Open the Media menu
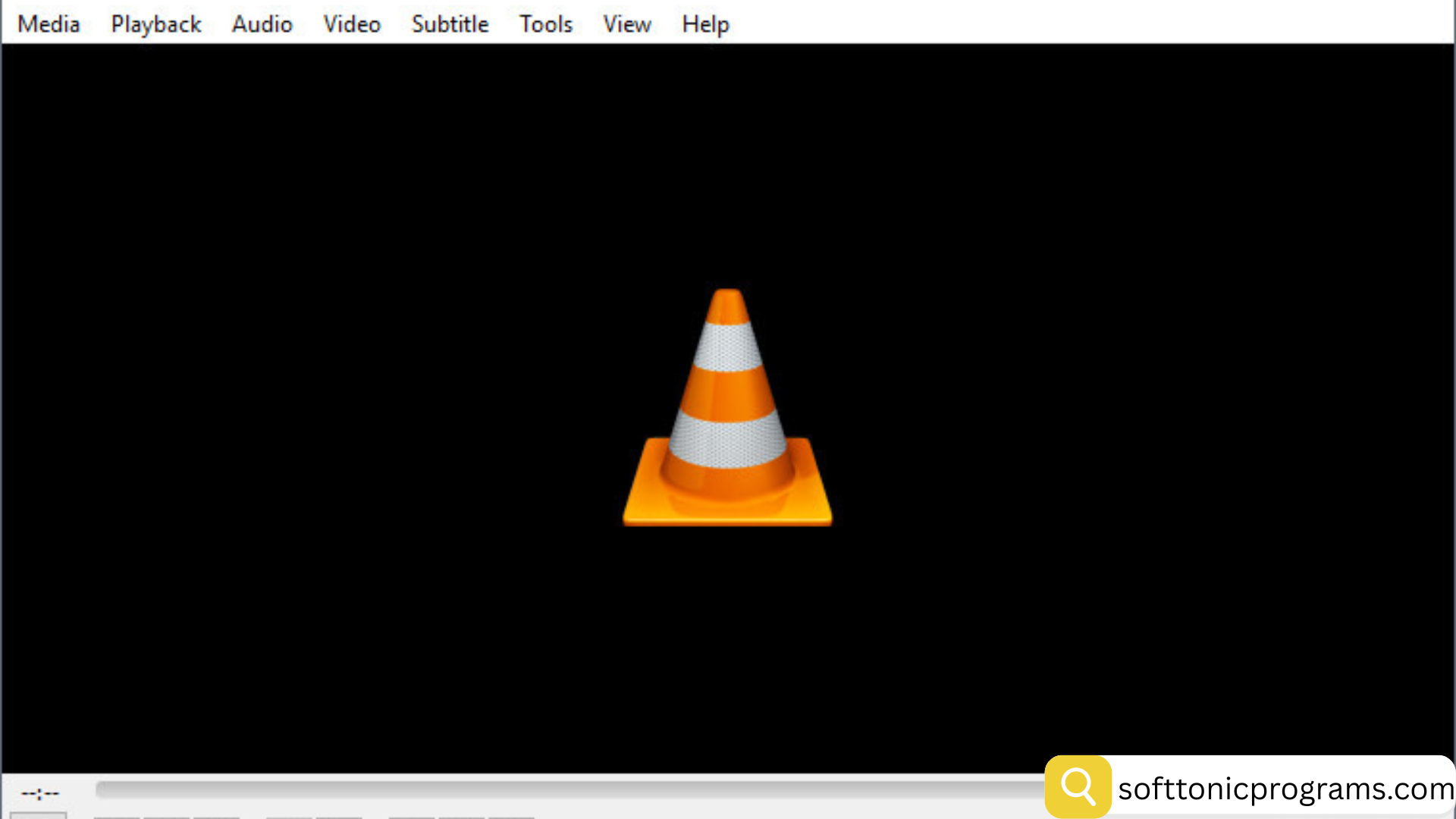Image resolution: width=1456 pixels, height=819 pixels. [x=48, y=23]
